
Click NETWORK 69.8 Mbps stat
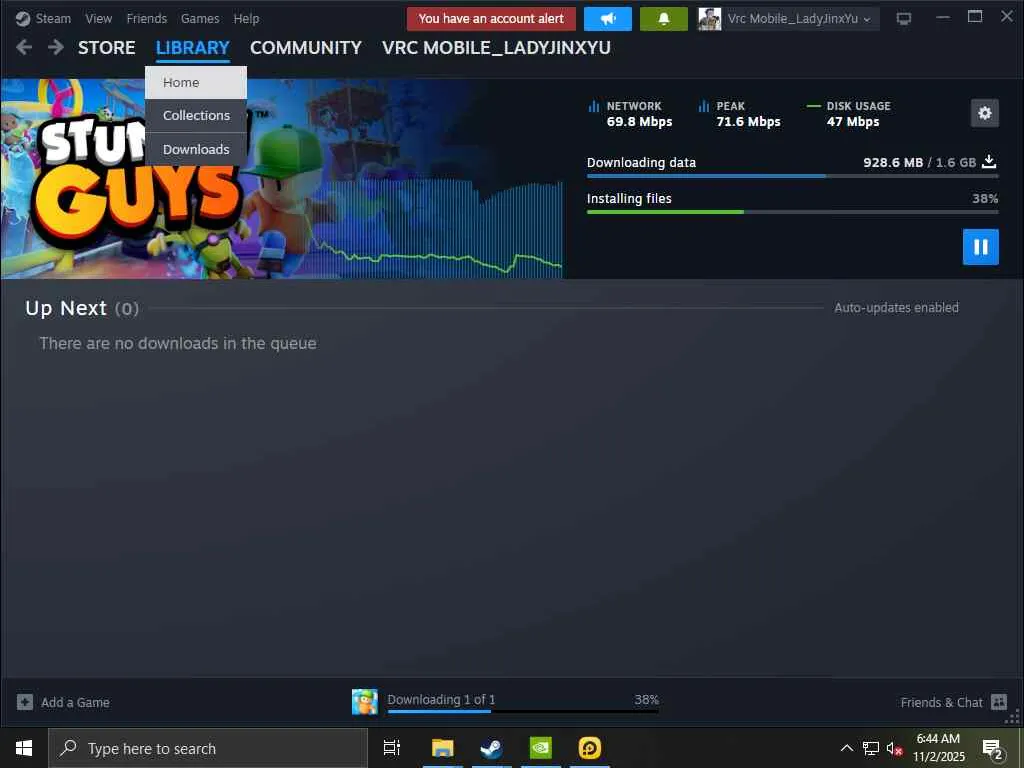(630, 114)
